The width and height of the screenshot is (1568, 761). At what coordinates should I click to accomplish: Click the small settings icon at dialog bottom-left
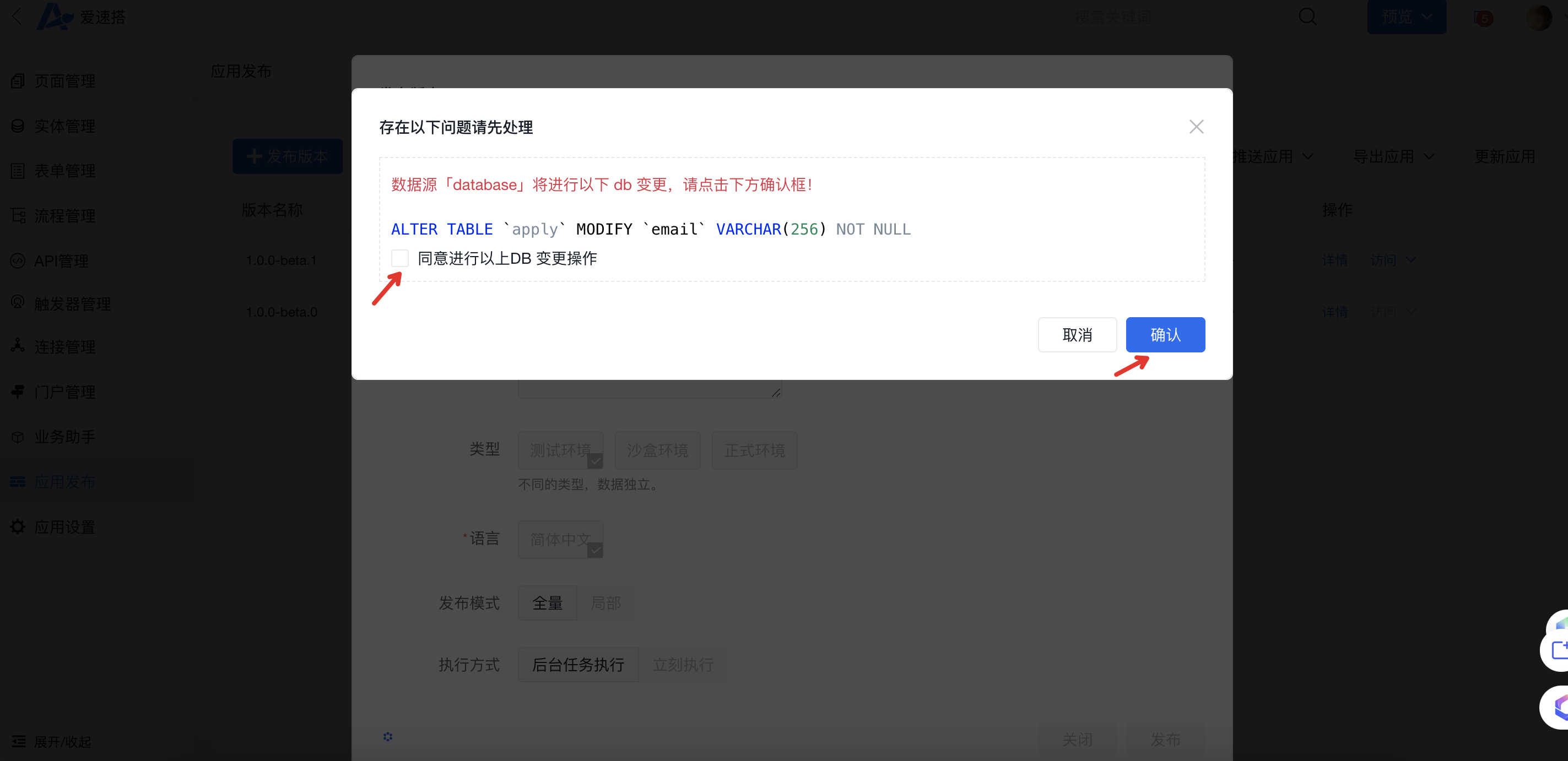tap(388, 737)
